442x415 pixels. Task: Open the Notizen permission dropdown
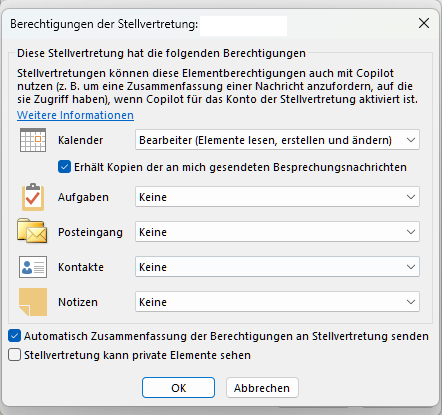click(277, 302)
